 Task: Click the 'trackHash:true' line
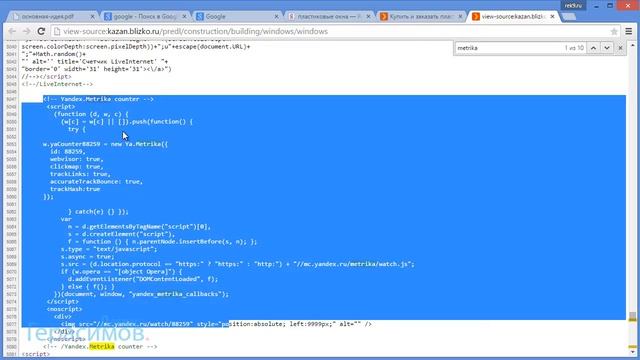click(75, 189)
